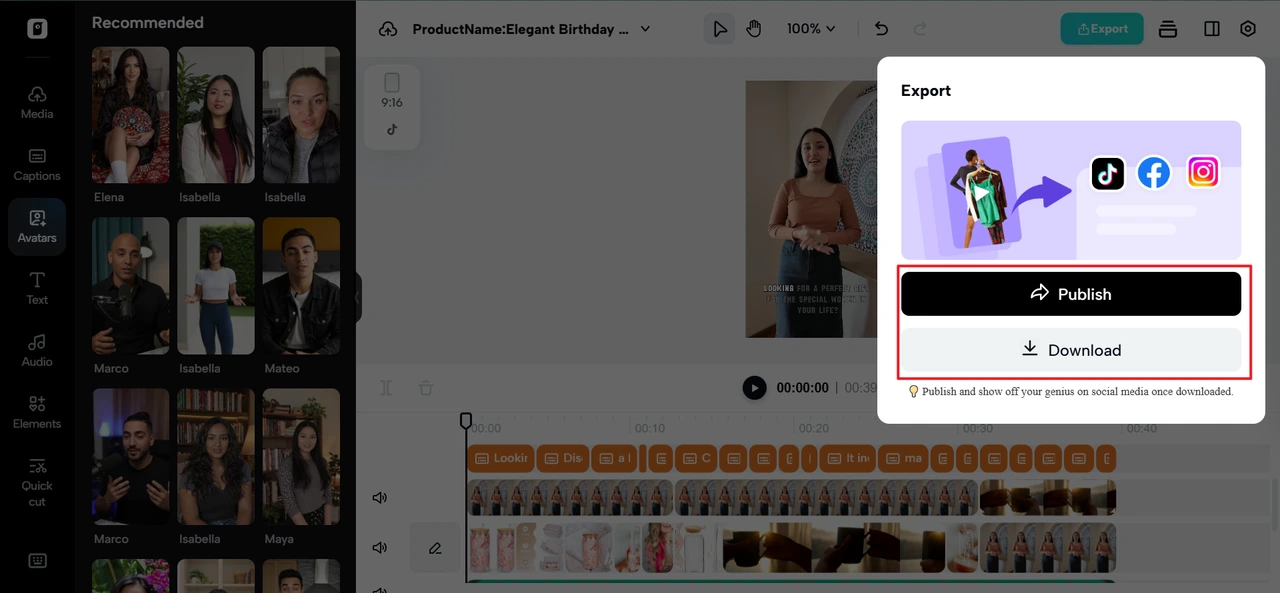1280x593 pixels.
Task: Select the Elena avatar thumbnail
Action: [131, 115]
